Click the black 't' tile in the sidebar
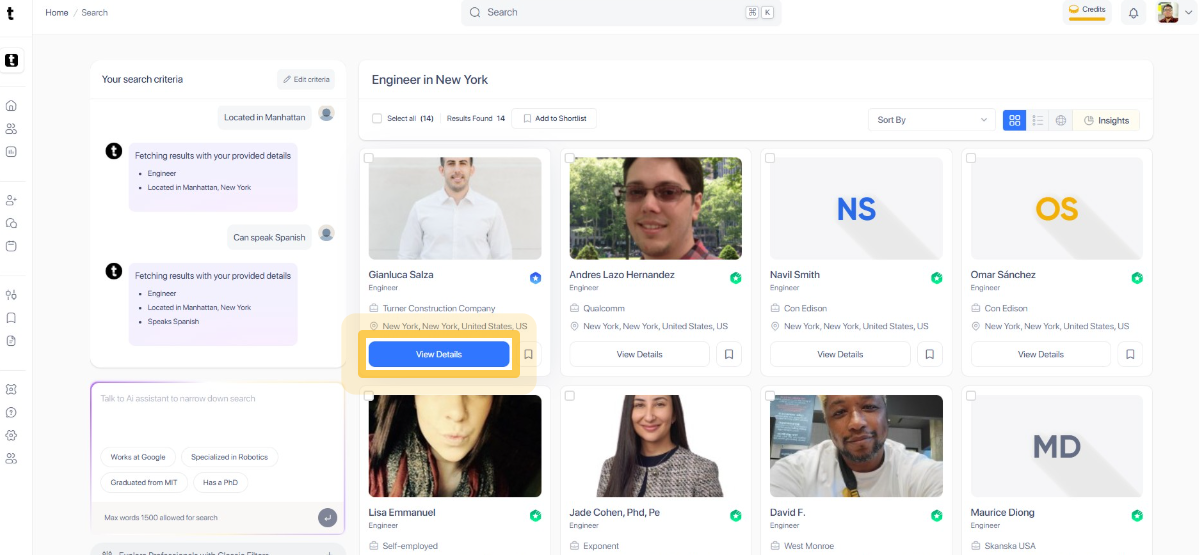The width and height of the screenshot is (1199, 555). point(11,60)
